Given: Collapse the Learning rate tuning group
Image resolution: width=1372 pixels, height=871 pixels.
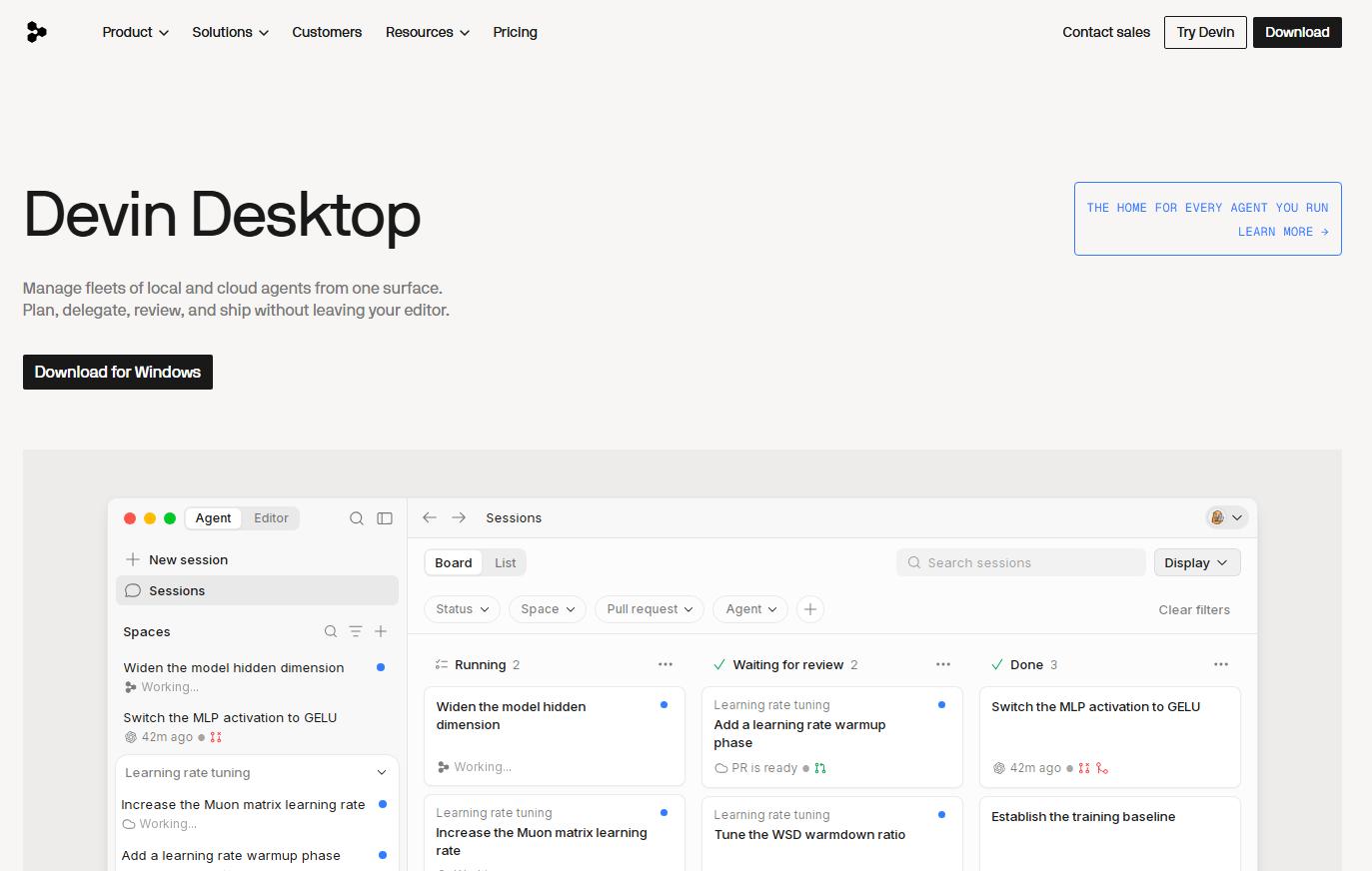Looking at the screenshot, I should point(381,772).
